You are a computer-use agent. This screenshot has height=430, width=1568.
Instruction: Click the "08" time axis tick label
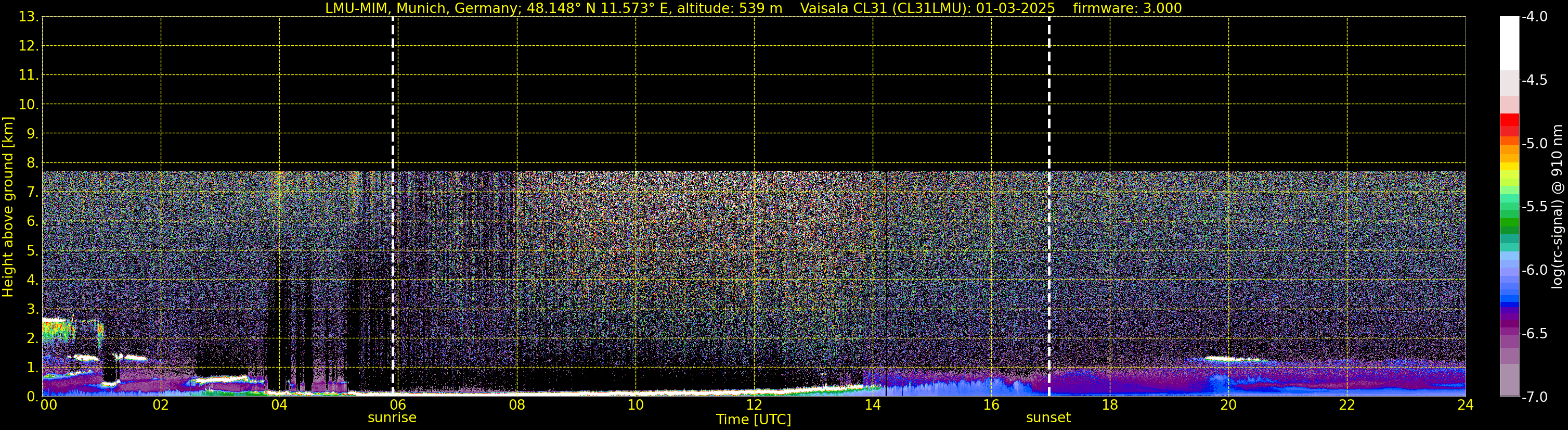click(517, 405)
